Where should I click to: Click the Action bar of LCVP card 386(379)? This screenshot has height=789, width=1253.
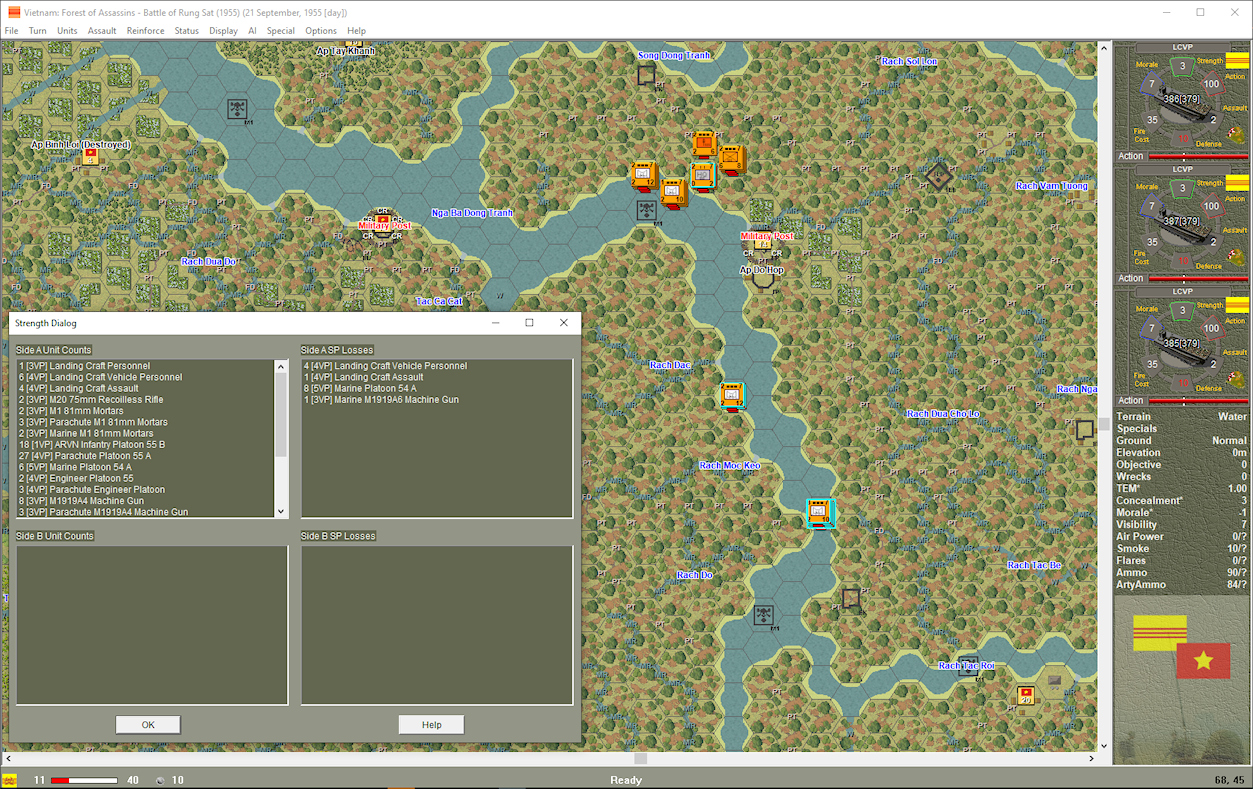coord(1198,157)
